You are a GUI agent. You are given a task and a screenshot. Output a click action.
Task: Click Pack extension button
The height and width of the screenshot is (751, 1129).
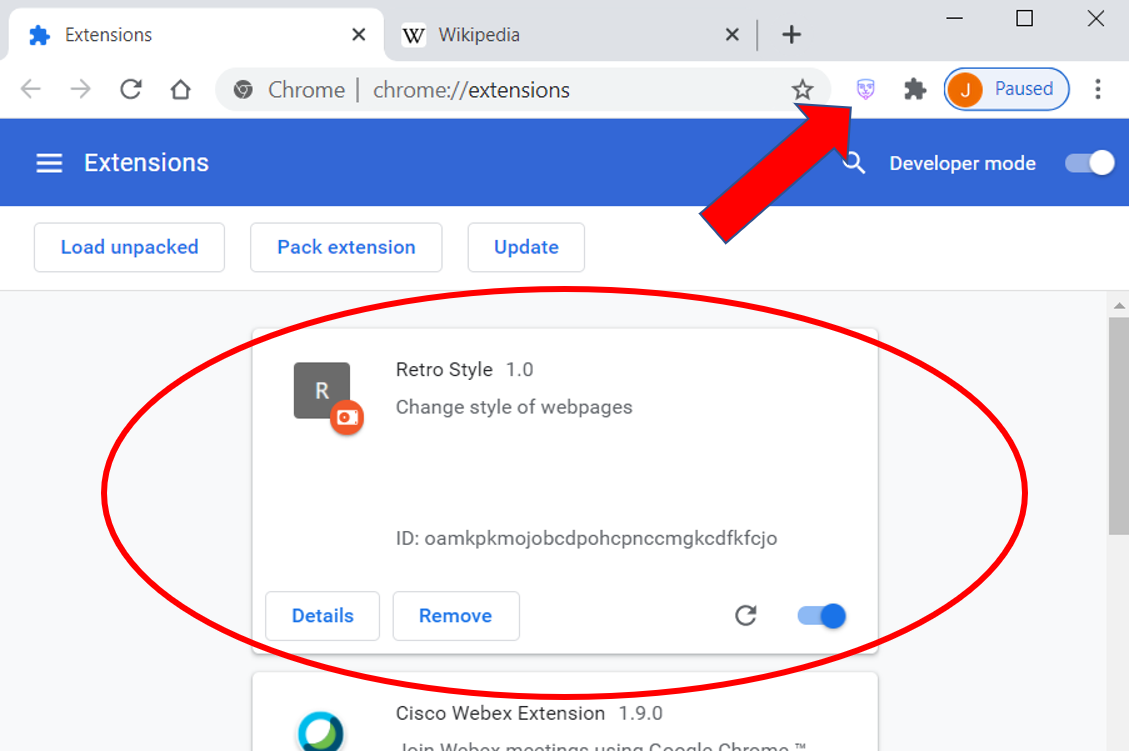346,247
